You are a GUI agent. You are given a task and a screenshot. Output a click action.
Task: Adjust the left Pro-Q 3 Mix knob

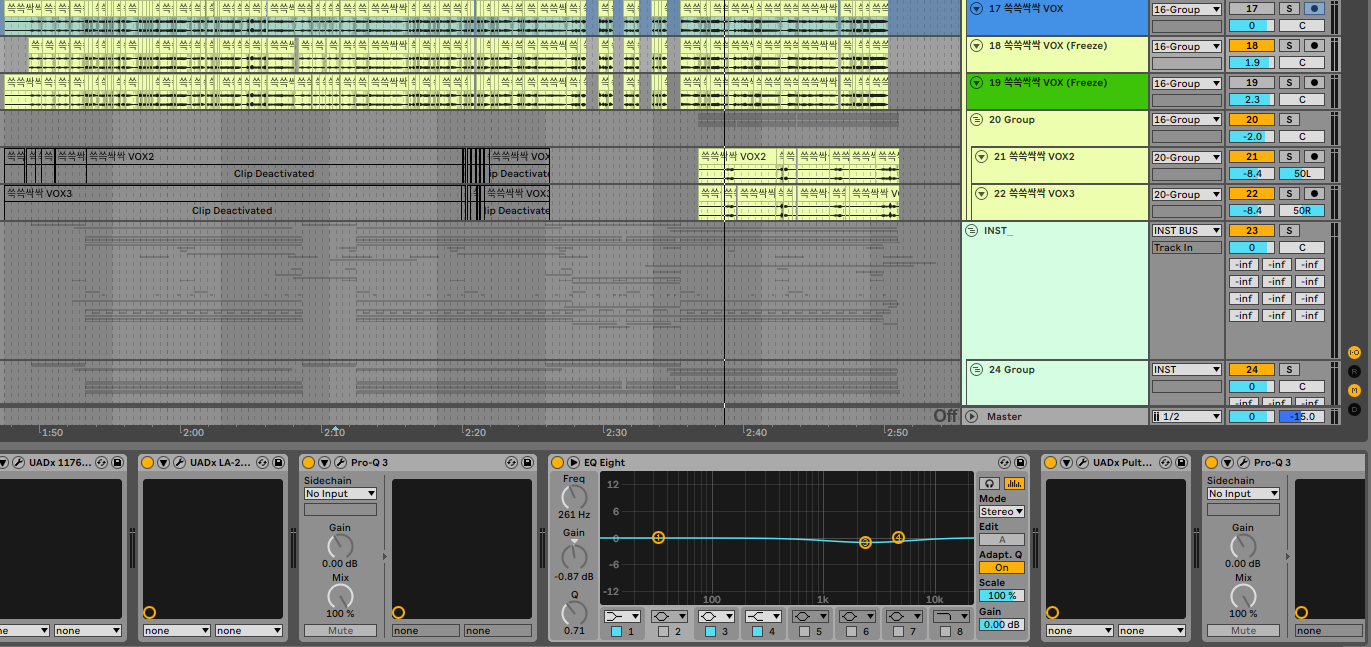coord(340,595)
